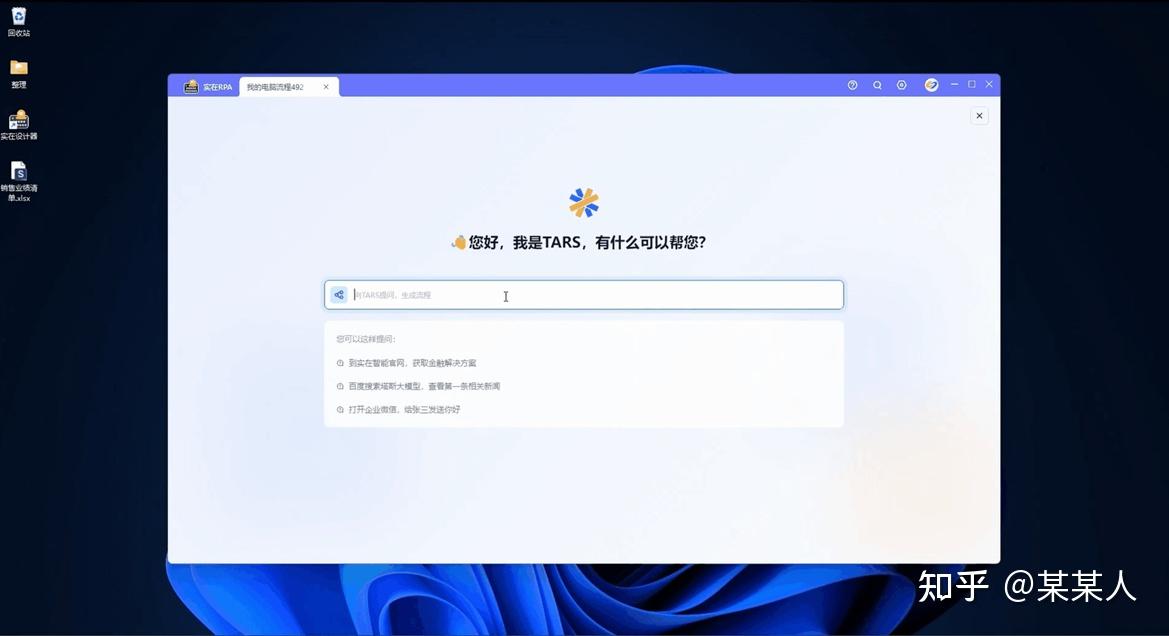Open the 整理 folder on the desktop
The width and height of the screenshot is (1169, 636).
coord(19,68)
